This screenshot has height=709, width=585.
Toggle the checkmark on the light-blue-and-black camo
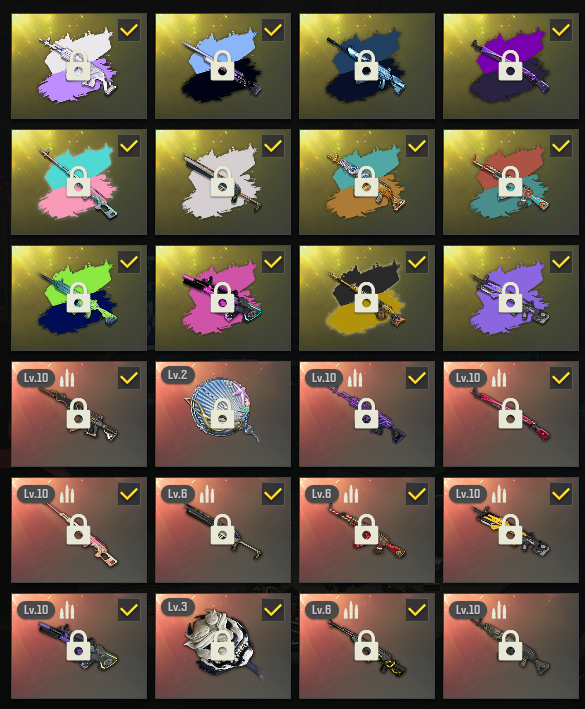273,30
